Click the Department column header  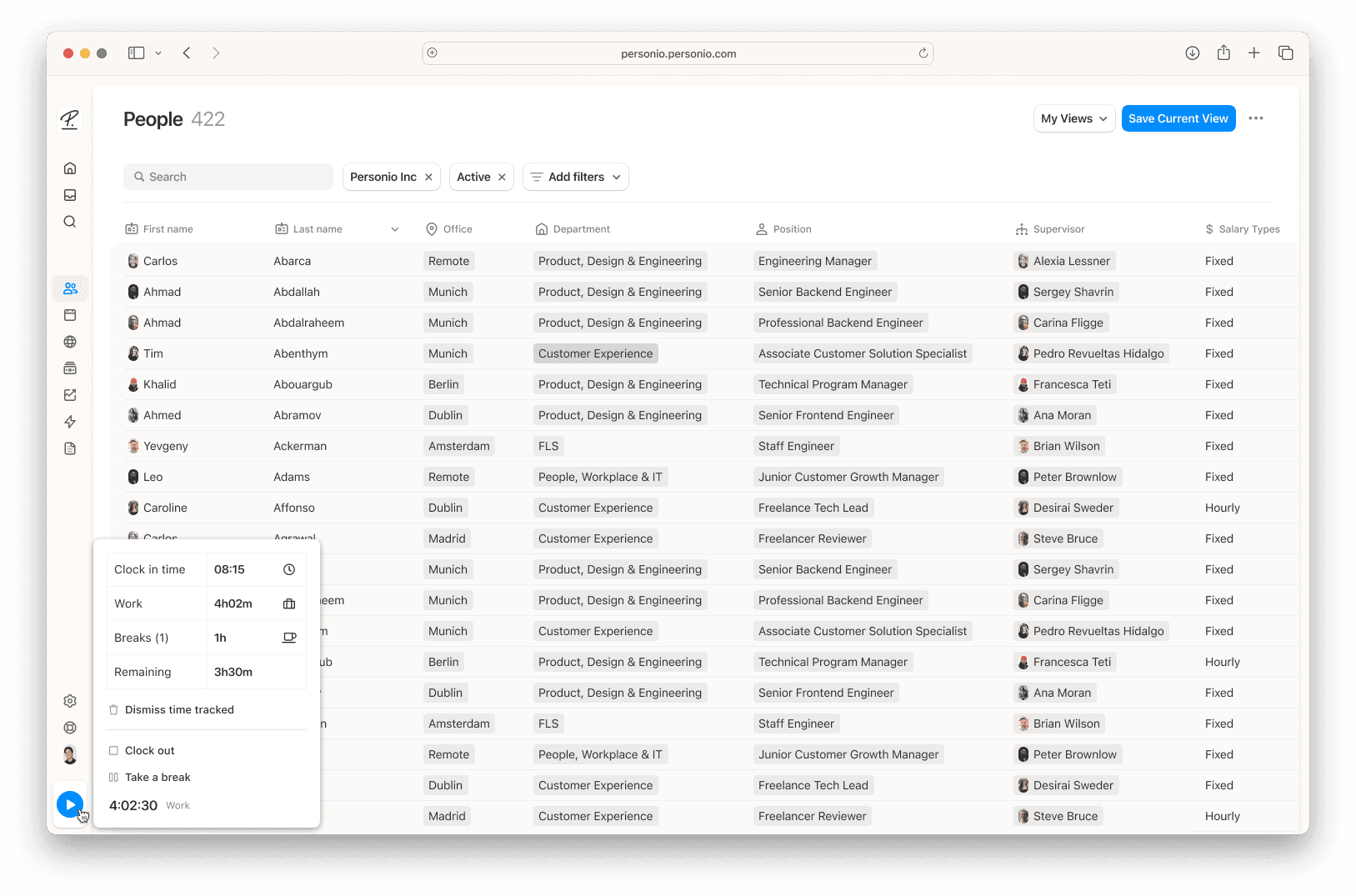pyautogui.click(x=573, y=229)
